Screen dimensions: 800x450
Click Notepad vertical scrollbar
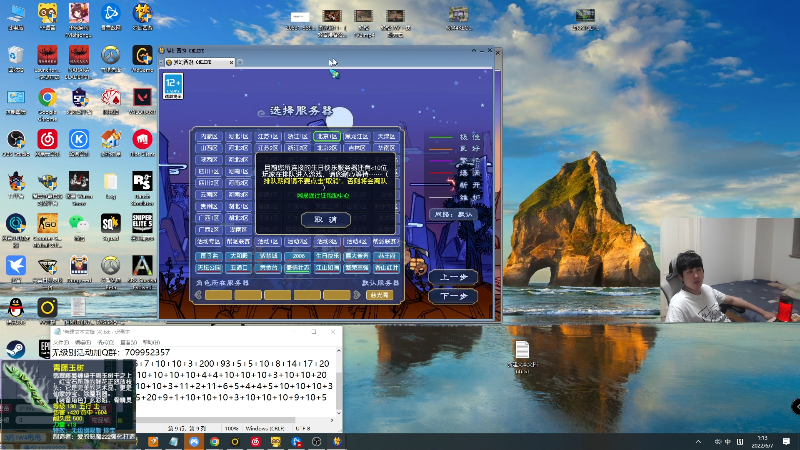coord(339,382)
